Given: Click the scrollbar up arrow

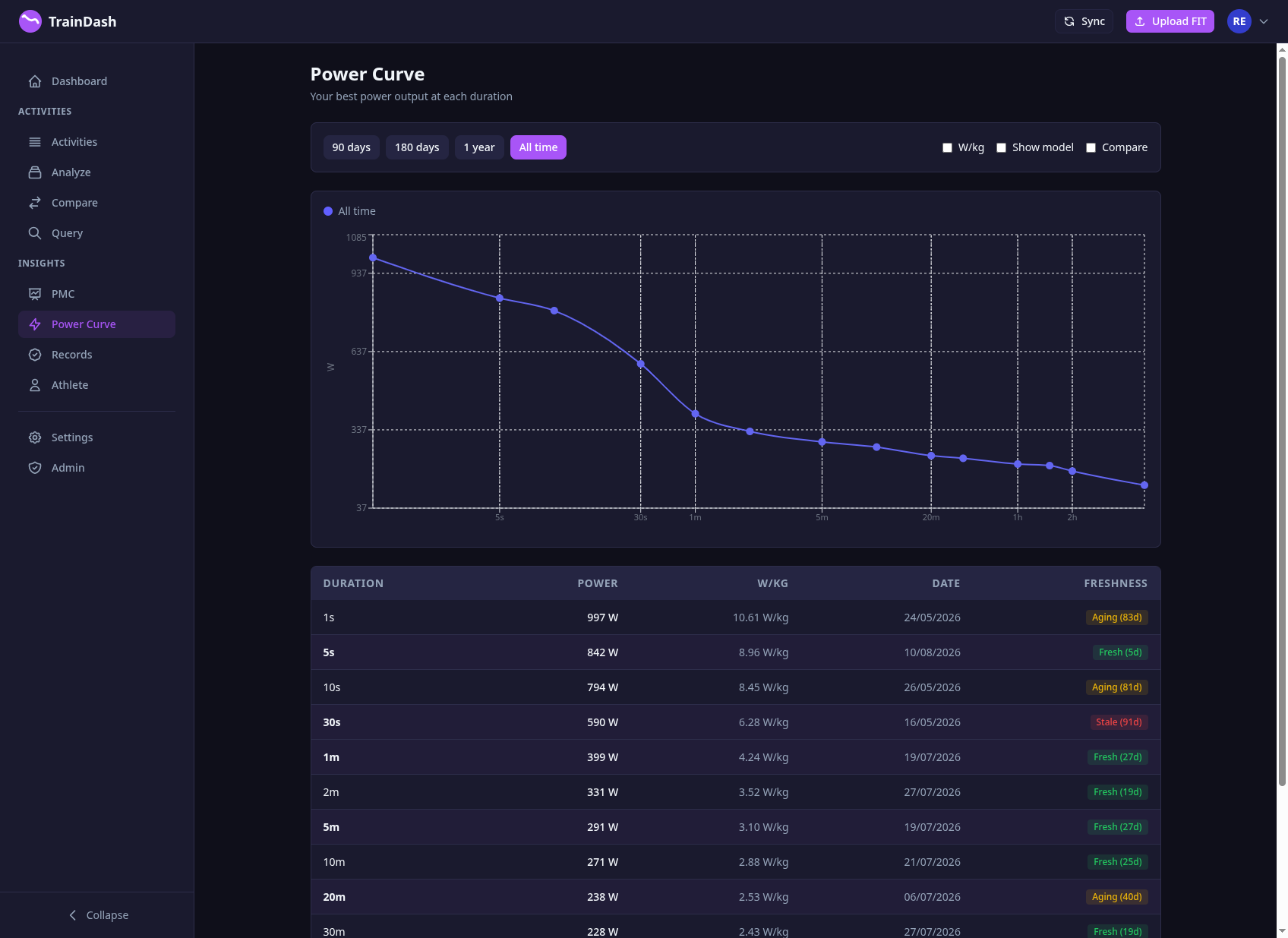Looking at the screenshot, I should (1282, 50).
